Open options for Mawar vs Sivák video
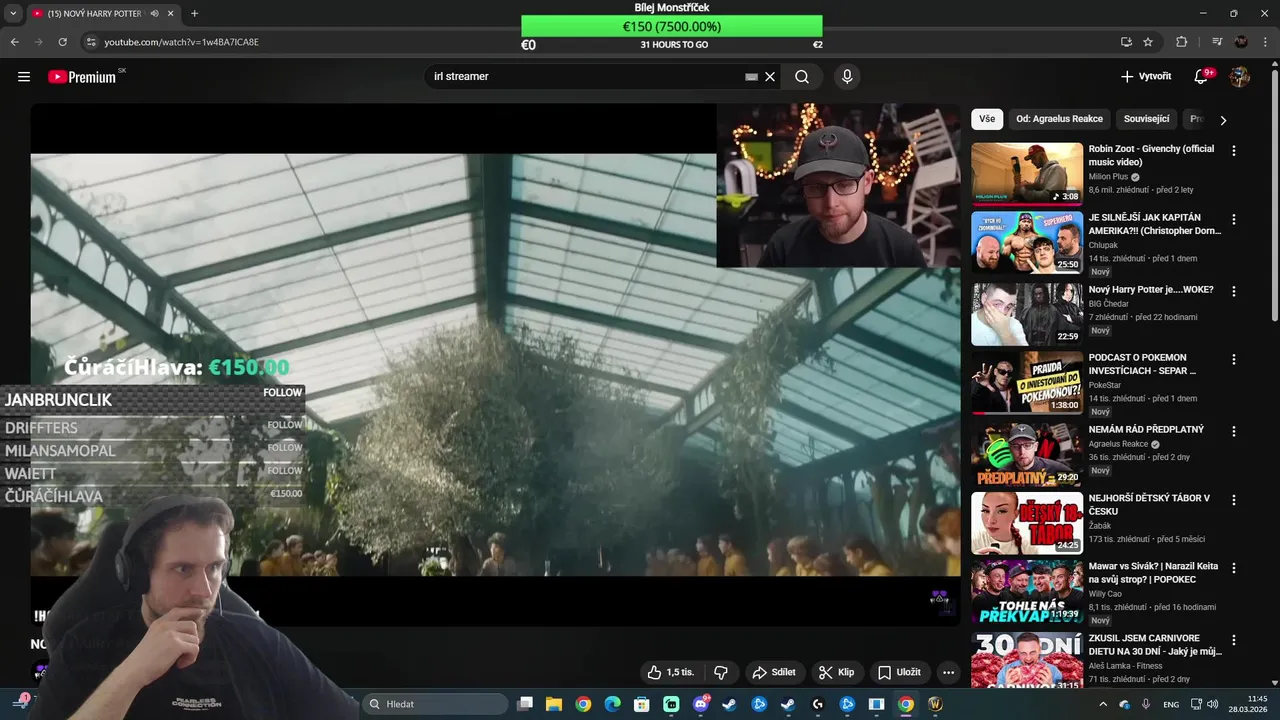This screenshot has height=720, width=1280. (1233, 567)
